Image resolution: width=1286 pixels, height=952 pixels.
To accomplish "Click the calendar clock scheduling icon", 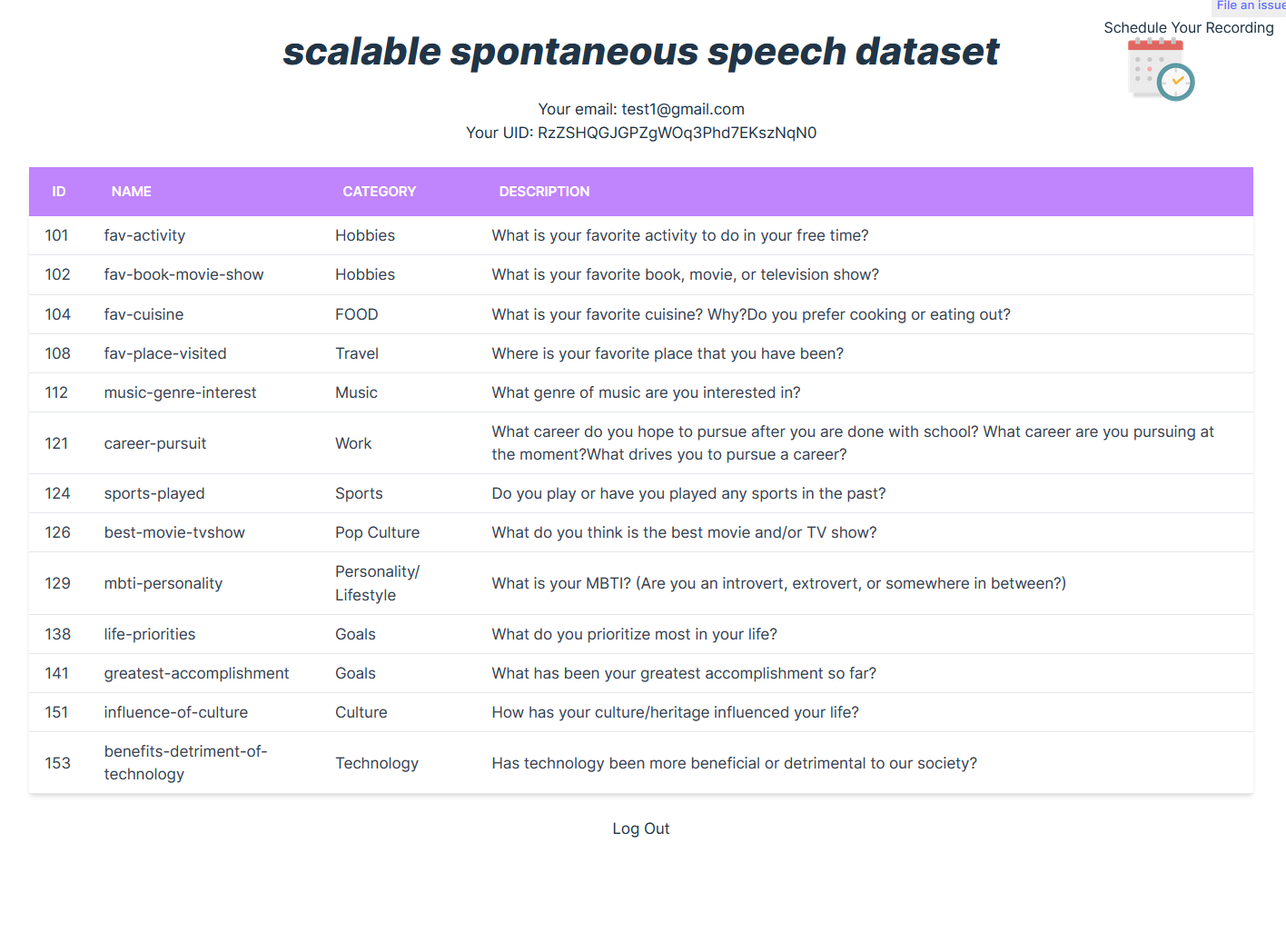I will [1161, 70].
